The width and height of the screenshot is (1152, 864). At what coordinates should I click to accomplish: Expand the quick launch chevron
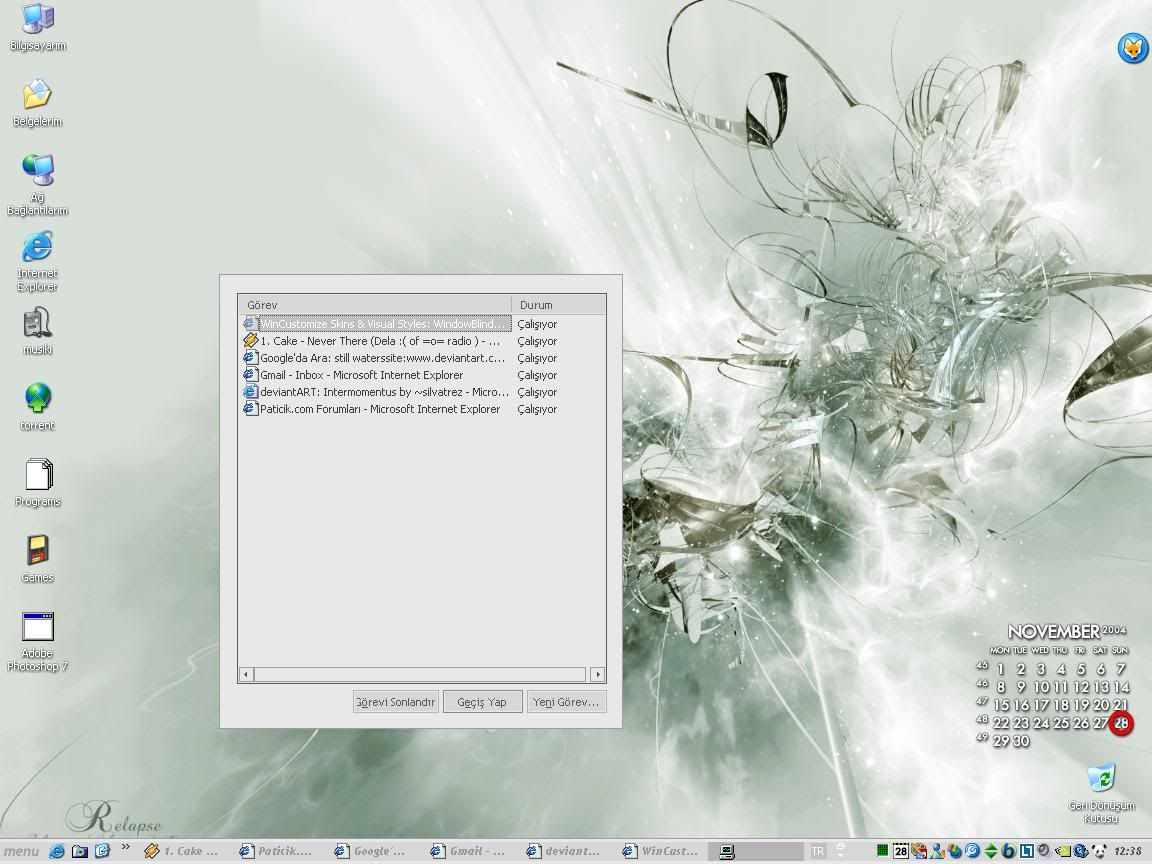[x=125, y=848]
